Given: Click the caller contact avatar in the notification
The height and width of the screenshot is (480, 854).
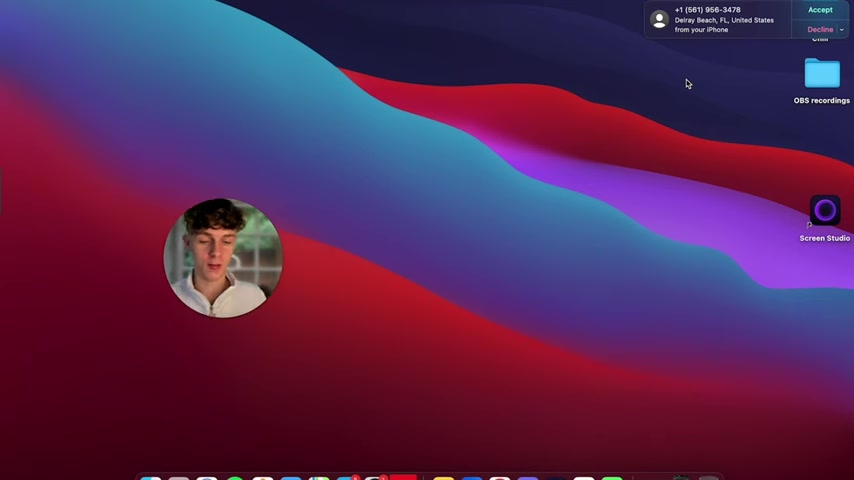Looking at the screenshot, I should click(x=659, y=20).
